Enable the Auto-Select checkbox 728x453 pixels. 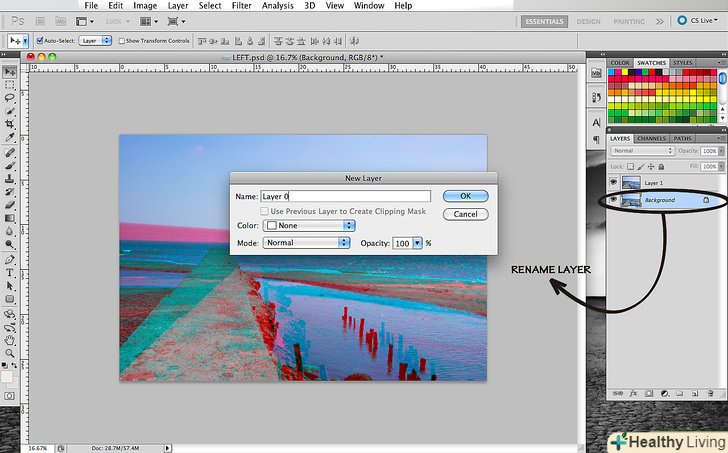click(39, 41)
